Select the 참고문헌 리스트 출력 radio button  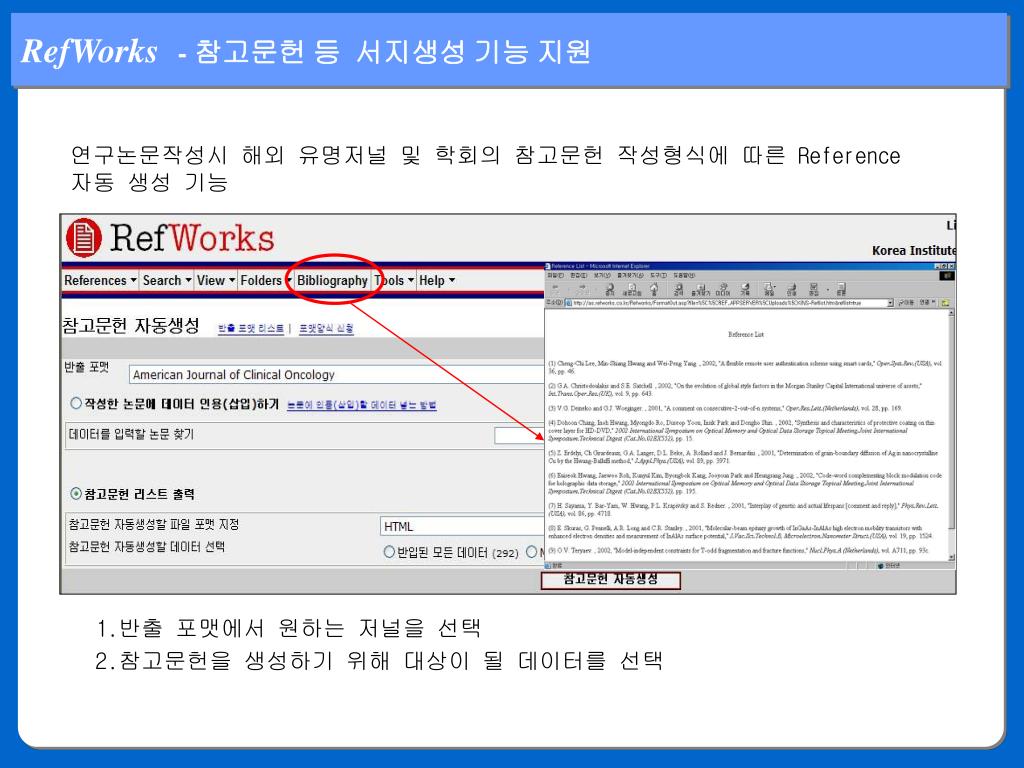coord(76,494)
